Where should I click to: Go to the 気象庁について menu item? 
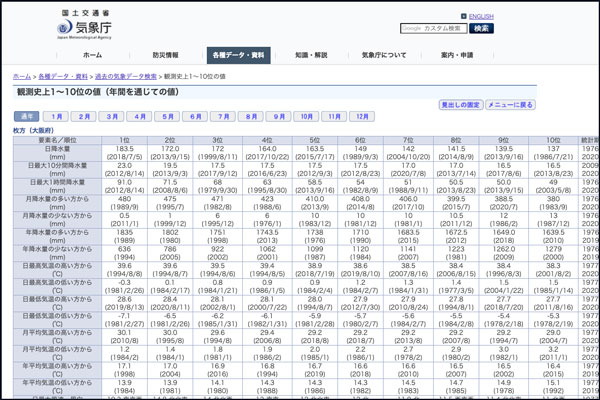[x=384, y=55]
